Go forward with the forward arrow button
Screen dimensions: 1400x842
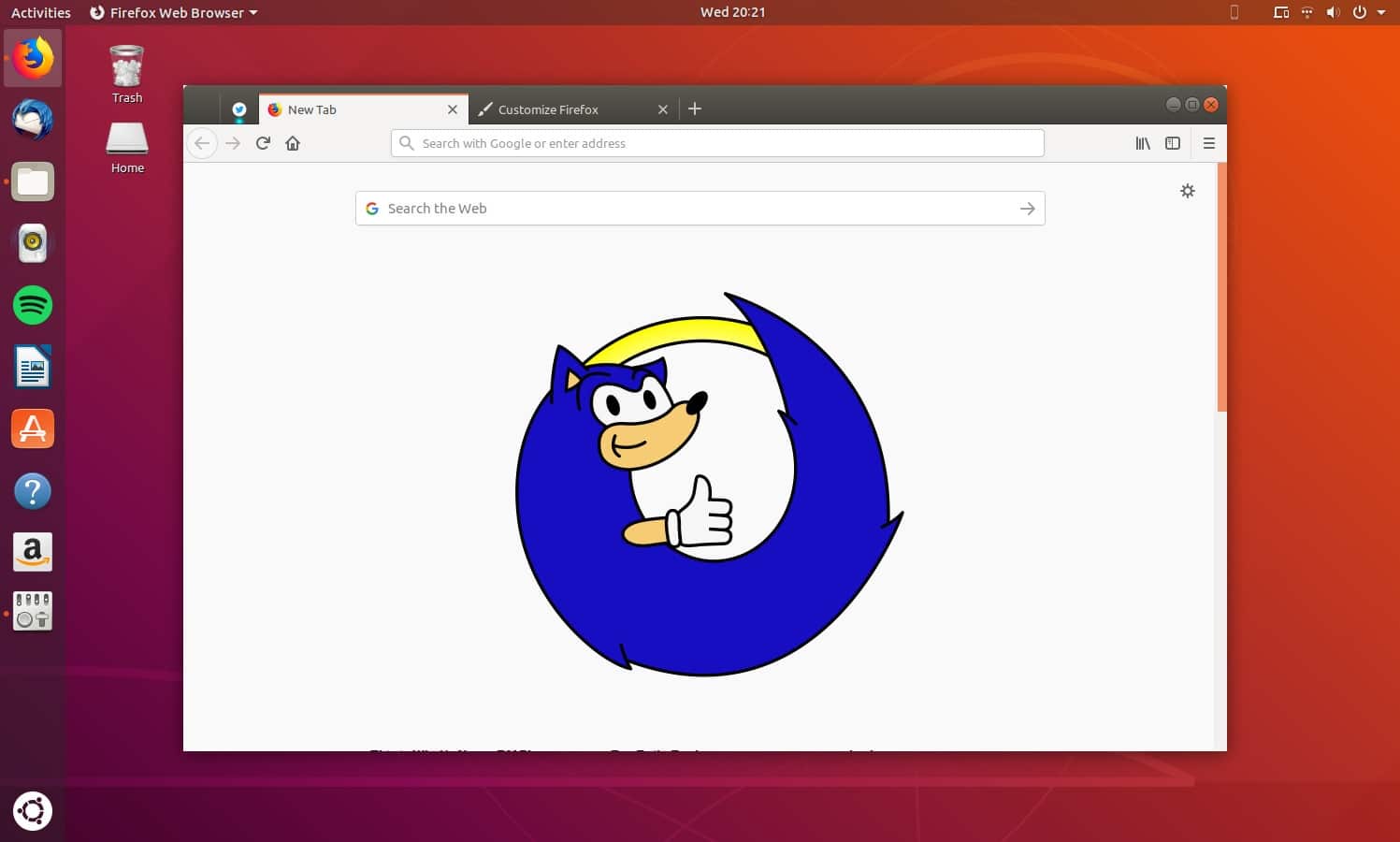[x=233, y=143]
